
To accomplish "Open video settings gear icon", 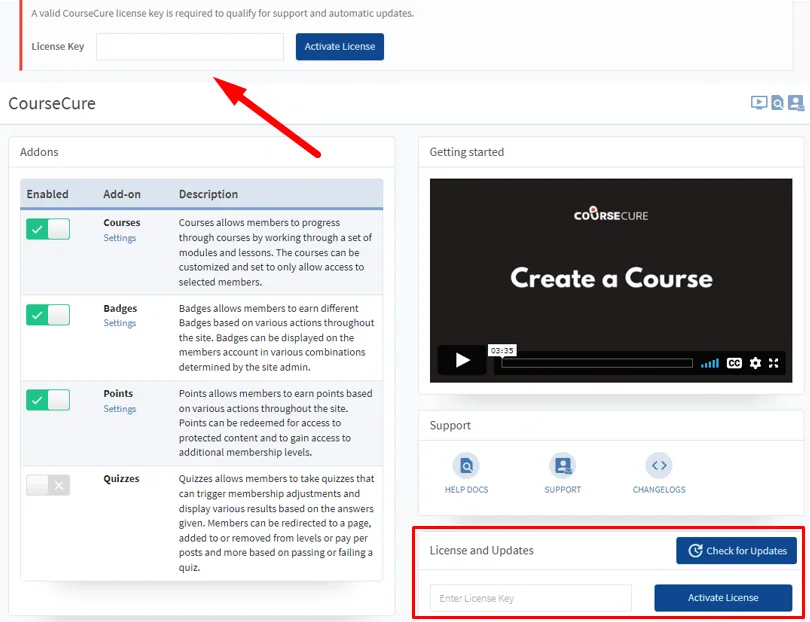I will [x=755, y=363].
